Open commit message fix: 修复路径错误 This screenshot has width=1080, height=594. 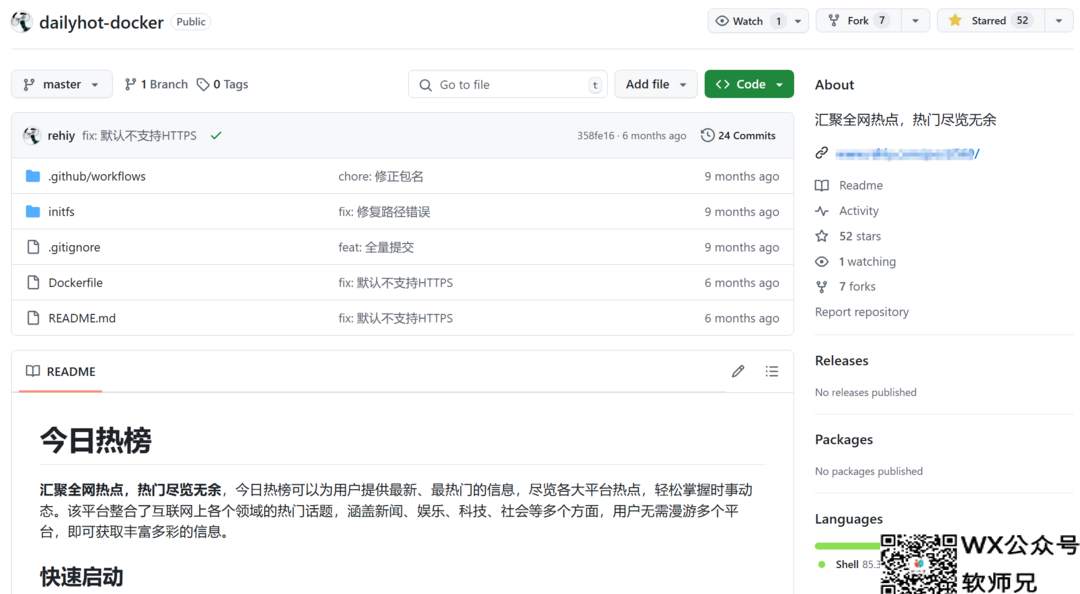(x=384, y=212)
